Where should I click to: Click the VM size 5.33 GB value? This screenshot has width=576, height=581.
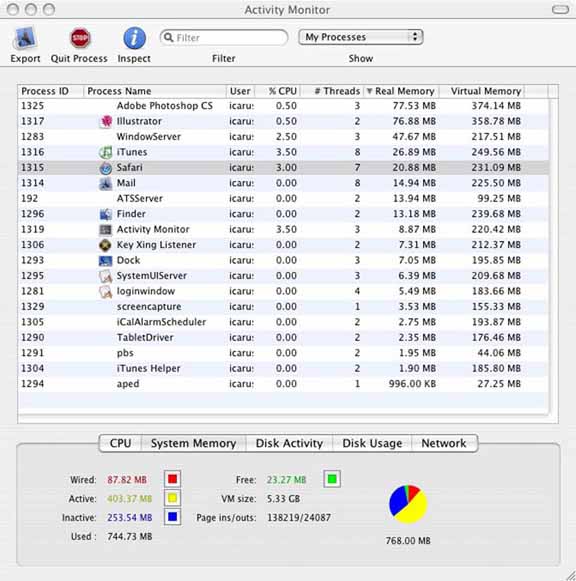tap(283, 499)
